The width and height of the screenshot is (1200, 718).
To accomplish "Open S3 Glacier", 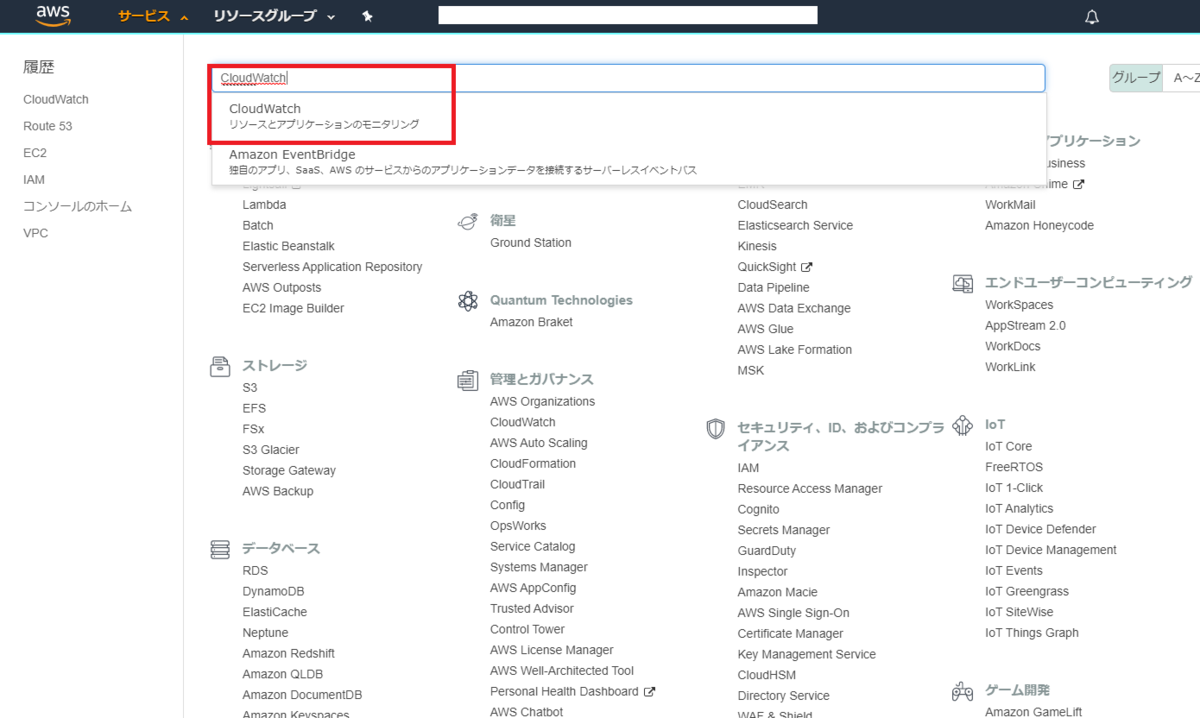I will coord(271,450).
